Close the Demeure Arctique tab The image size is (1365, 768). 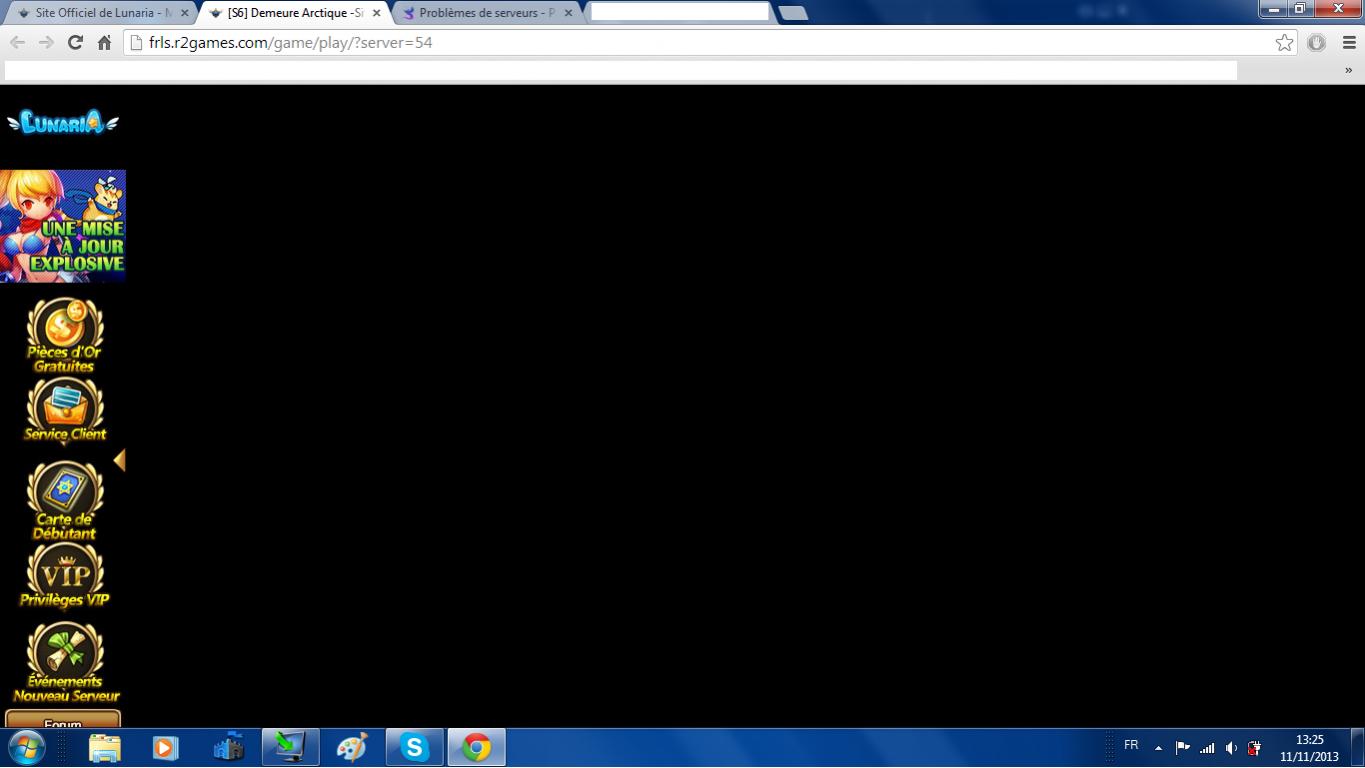pos(377,13)
